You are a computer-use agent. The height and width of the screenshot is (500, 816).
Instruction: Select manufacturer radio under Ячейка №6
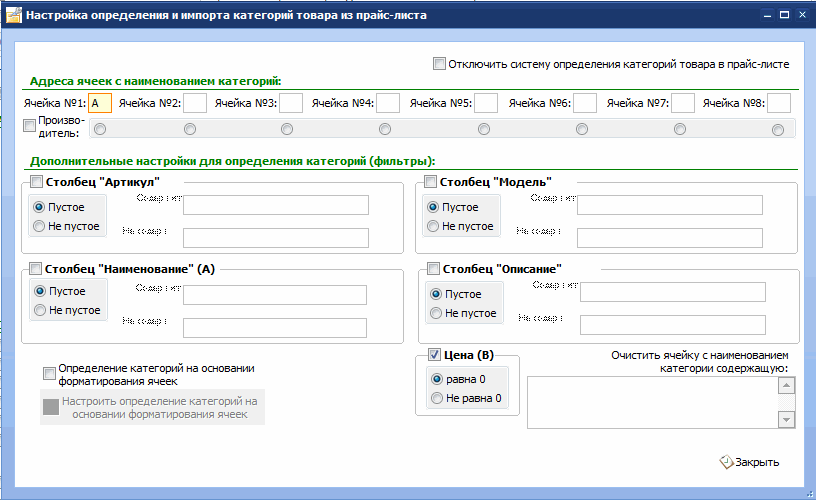point(582,129)
